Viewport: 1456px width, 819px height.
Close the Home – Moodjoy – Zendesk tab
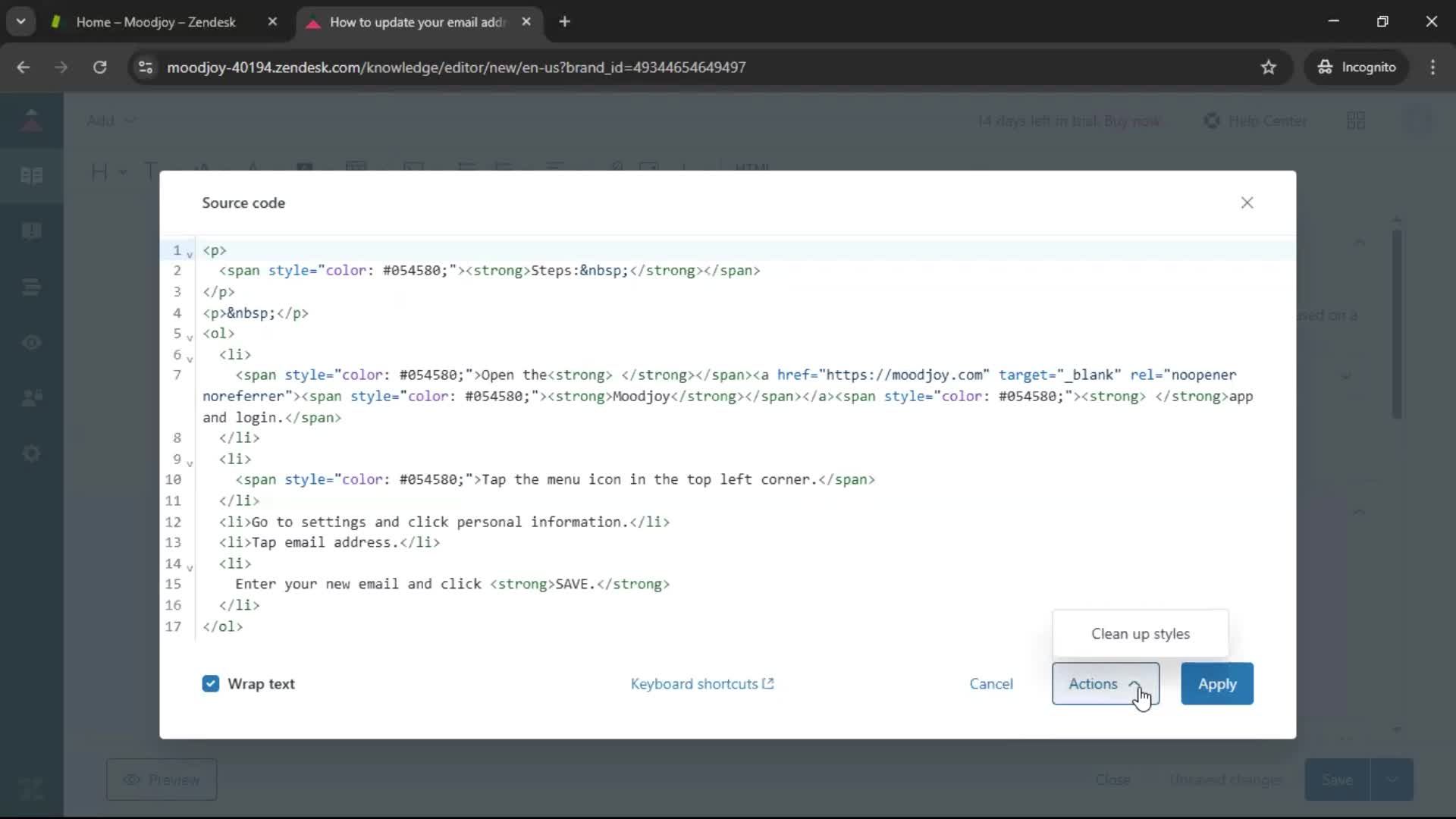tap(272, 22)
